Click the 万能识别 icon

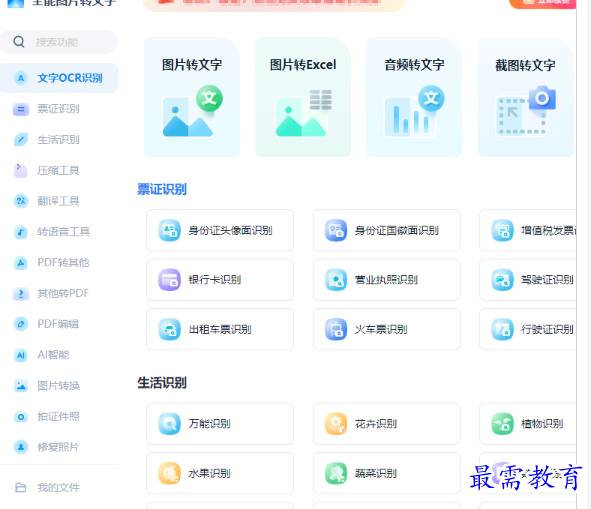point(169,424)
